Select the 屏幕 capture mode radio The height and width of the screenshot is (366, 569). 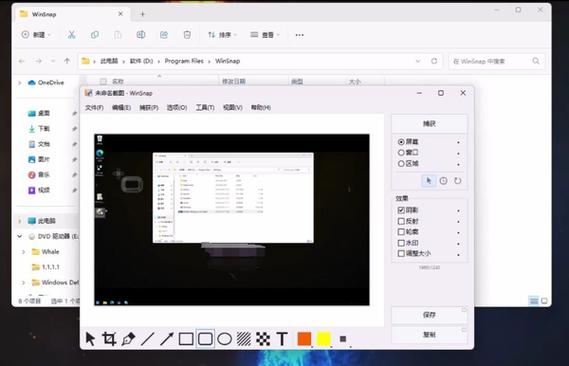click(401, 142)
